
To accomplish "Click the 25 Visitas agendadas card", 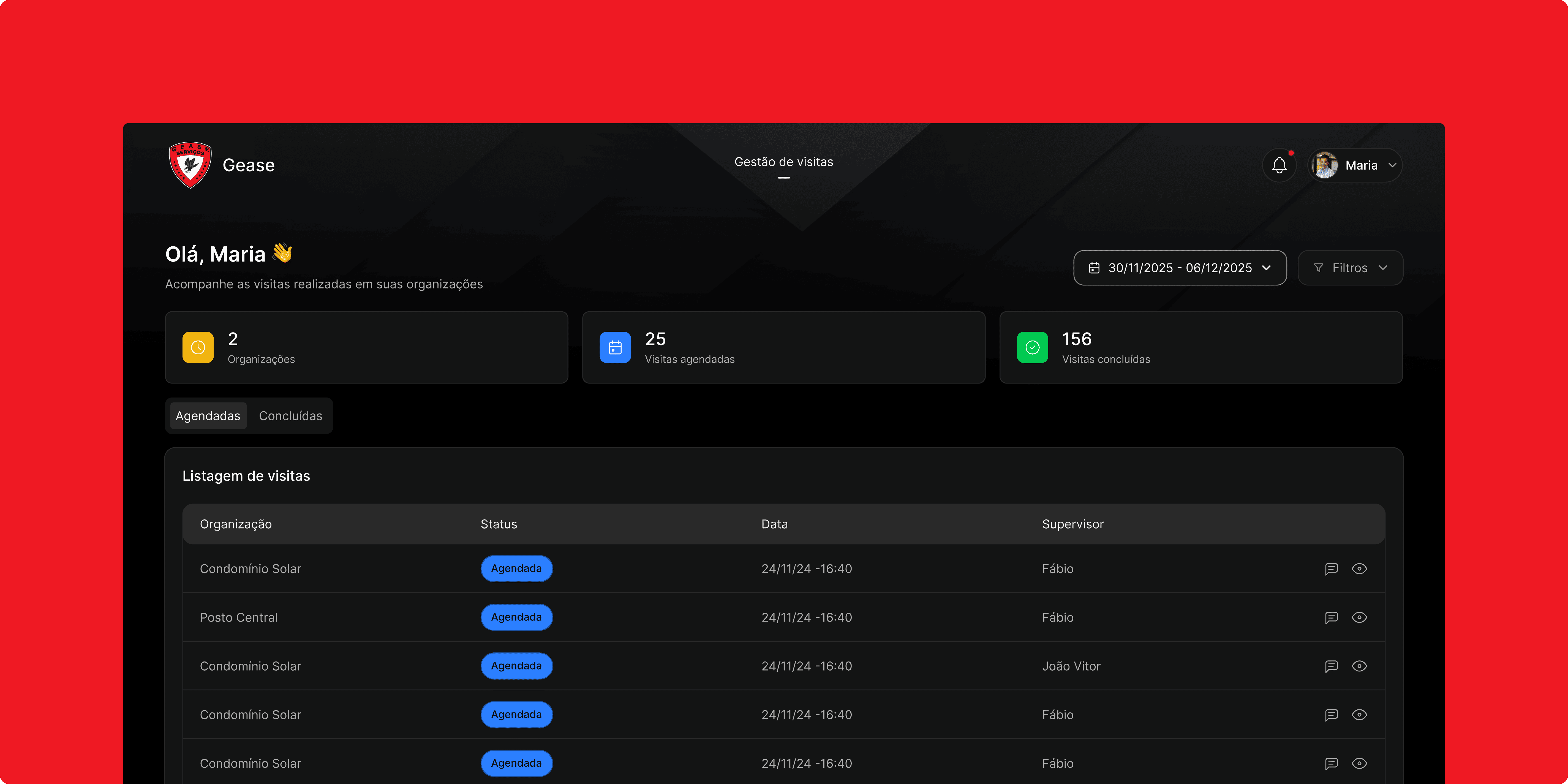I will (783, 348).
